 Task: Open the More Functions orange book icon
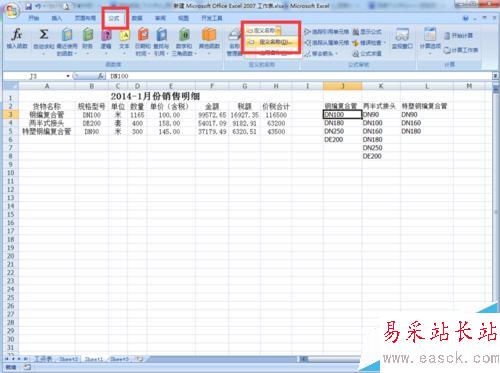[209, 35]
